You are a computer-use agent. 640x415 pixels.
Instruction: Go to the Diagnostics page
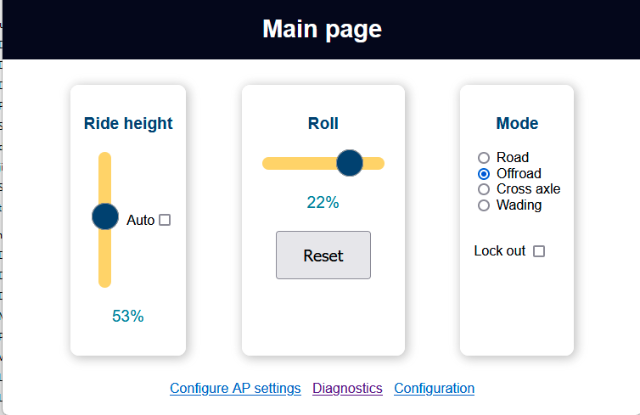347,388
